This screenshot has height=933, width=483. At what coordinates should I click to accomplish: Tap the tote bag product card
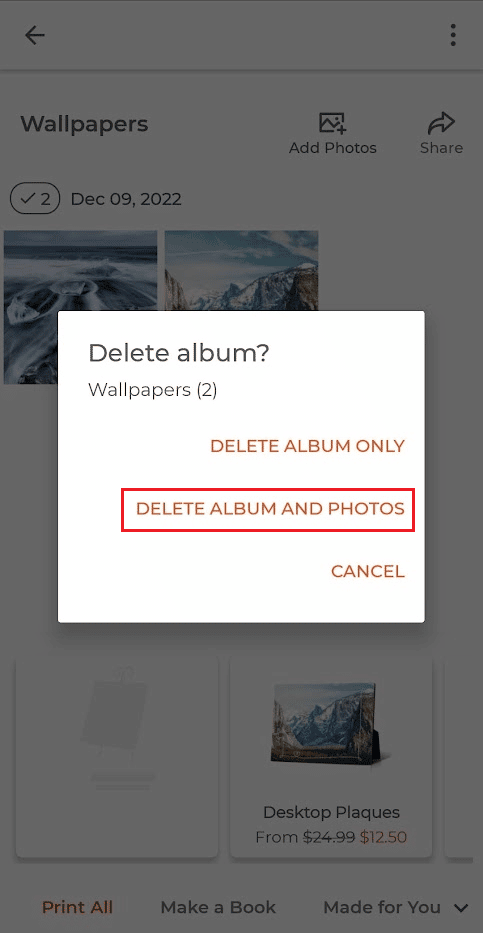pyautogui.click(x=117, y=757)
